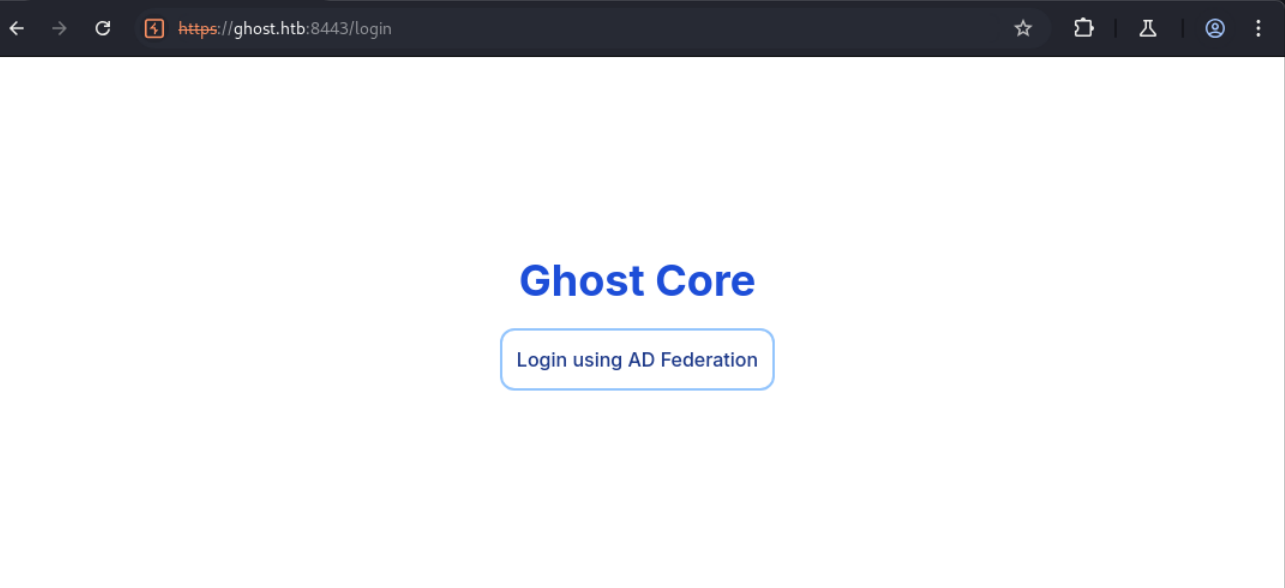Bookmark this page with the star
The image size is (1285, 588).
pos(1022,28)
